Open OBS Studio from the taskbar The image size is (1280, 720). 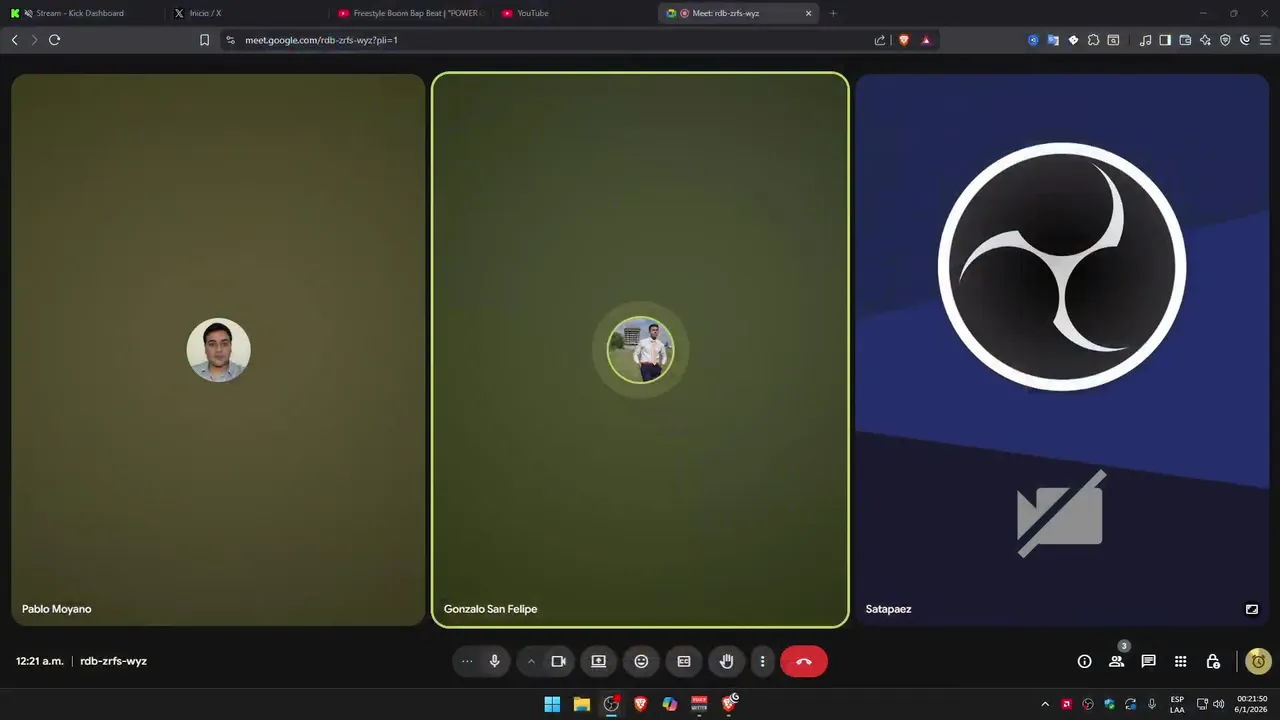click(x=611, y=704)
